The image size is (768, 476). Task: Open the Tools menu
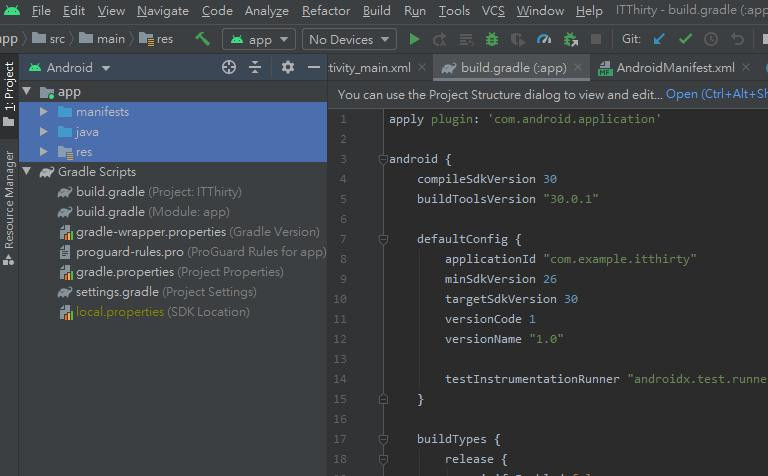coord(454,10)
